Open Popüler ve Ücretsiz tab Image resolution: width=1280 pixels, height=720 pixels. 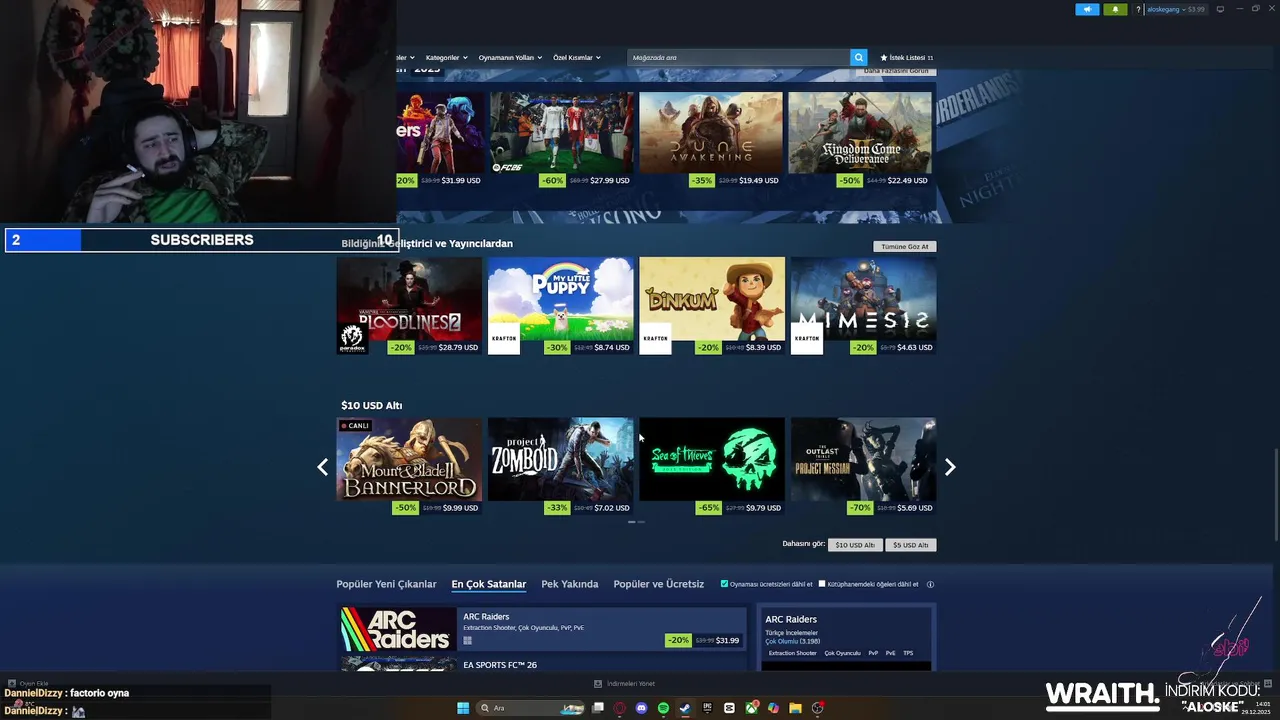pyautogui.click(x=659, y=584)
